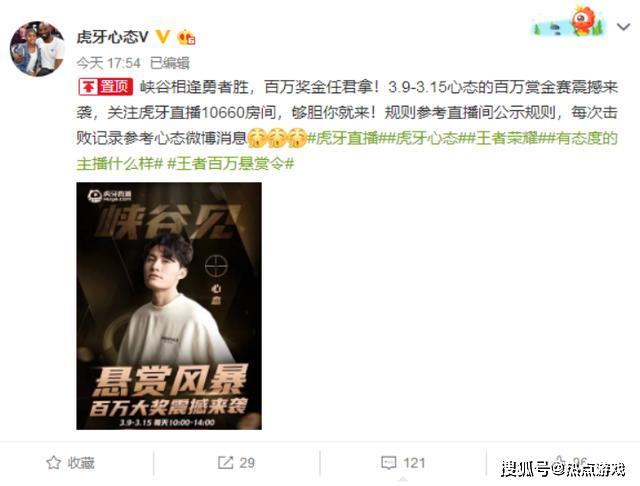Toggle 收藏 favorite star for this post

(x=71, y=463)
